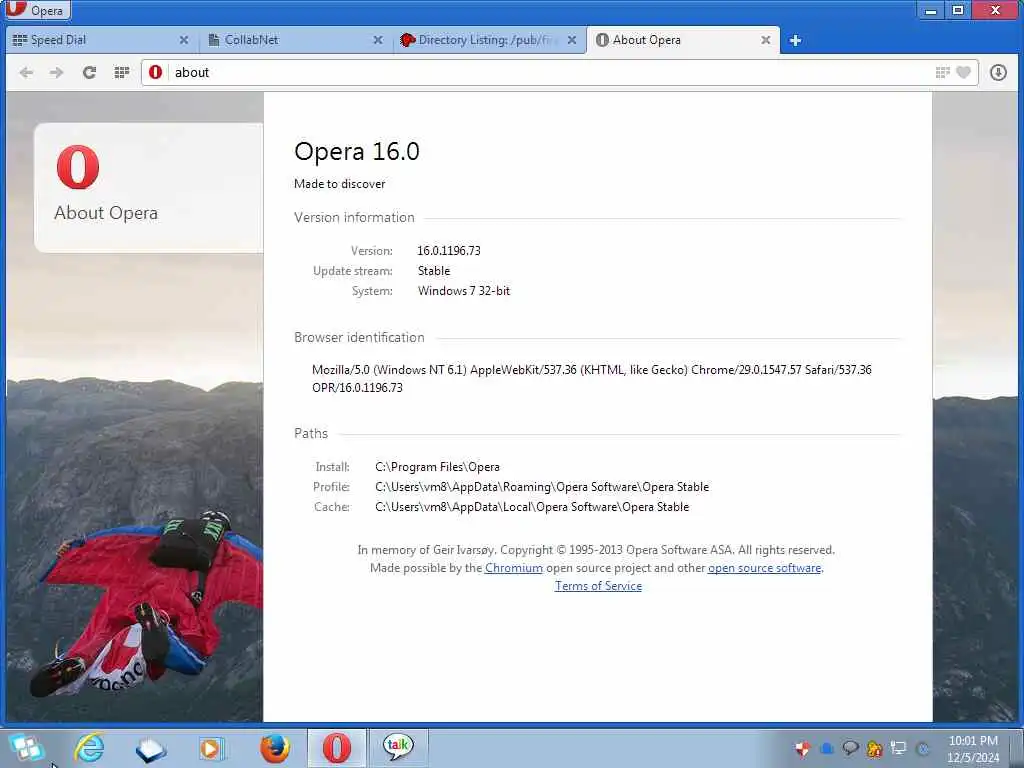Click the Opera taskbar button

pyautogui.click(x=336, y=748)
